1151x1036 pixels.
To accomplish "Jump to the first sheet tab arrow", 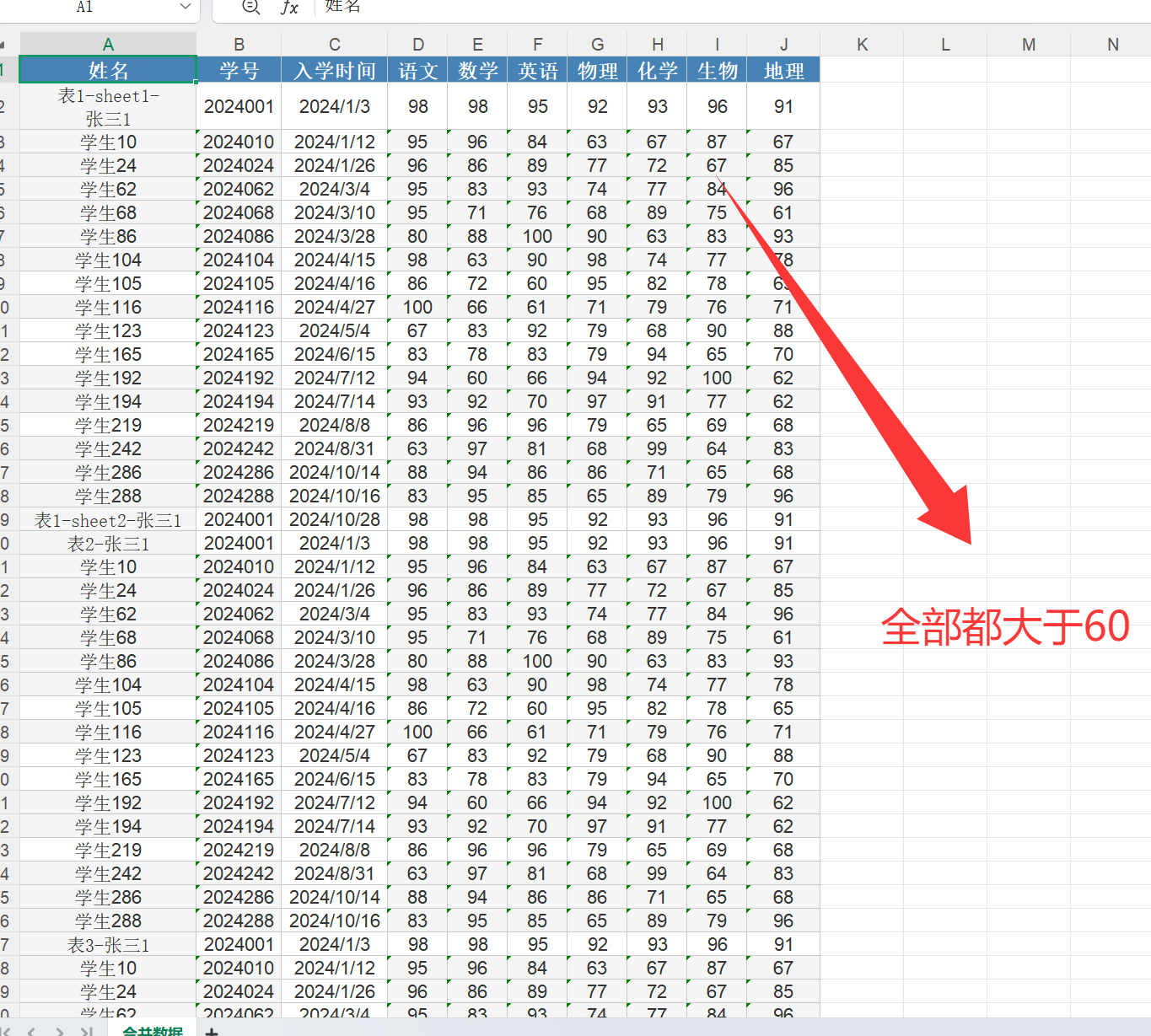I will 5,1031.
